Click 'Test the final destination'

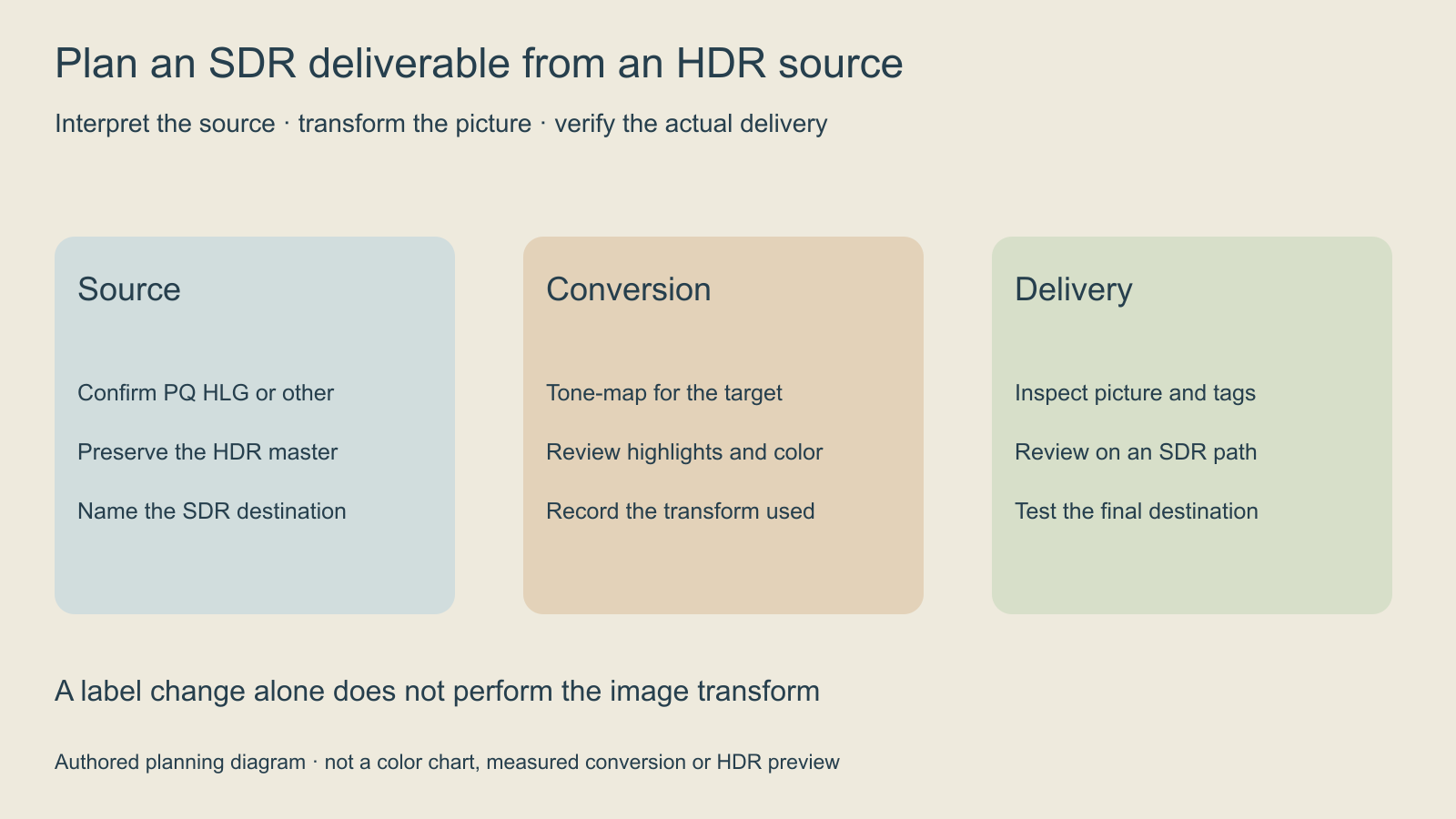click(1137, 511)
